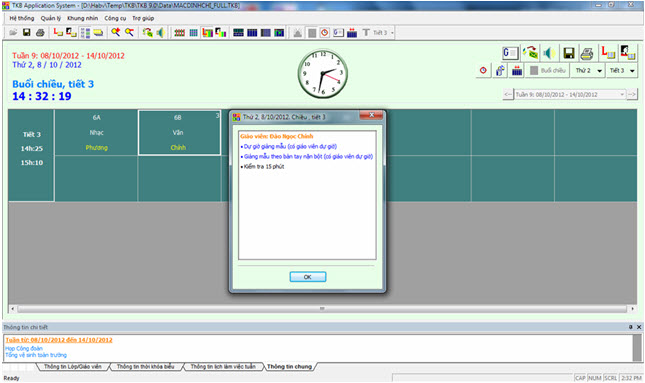Click the save icon in the top toolbar
The image size is (645, 383).
tap(27, 32)
